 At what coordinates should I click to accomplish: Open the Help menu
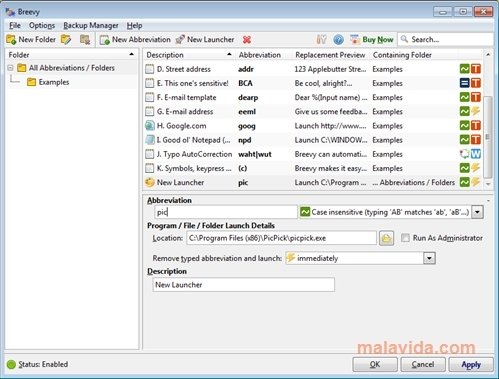point(134,26)
